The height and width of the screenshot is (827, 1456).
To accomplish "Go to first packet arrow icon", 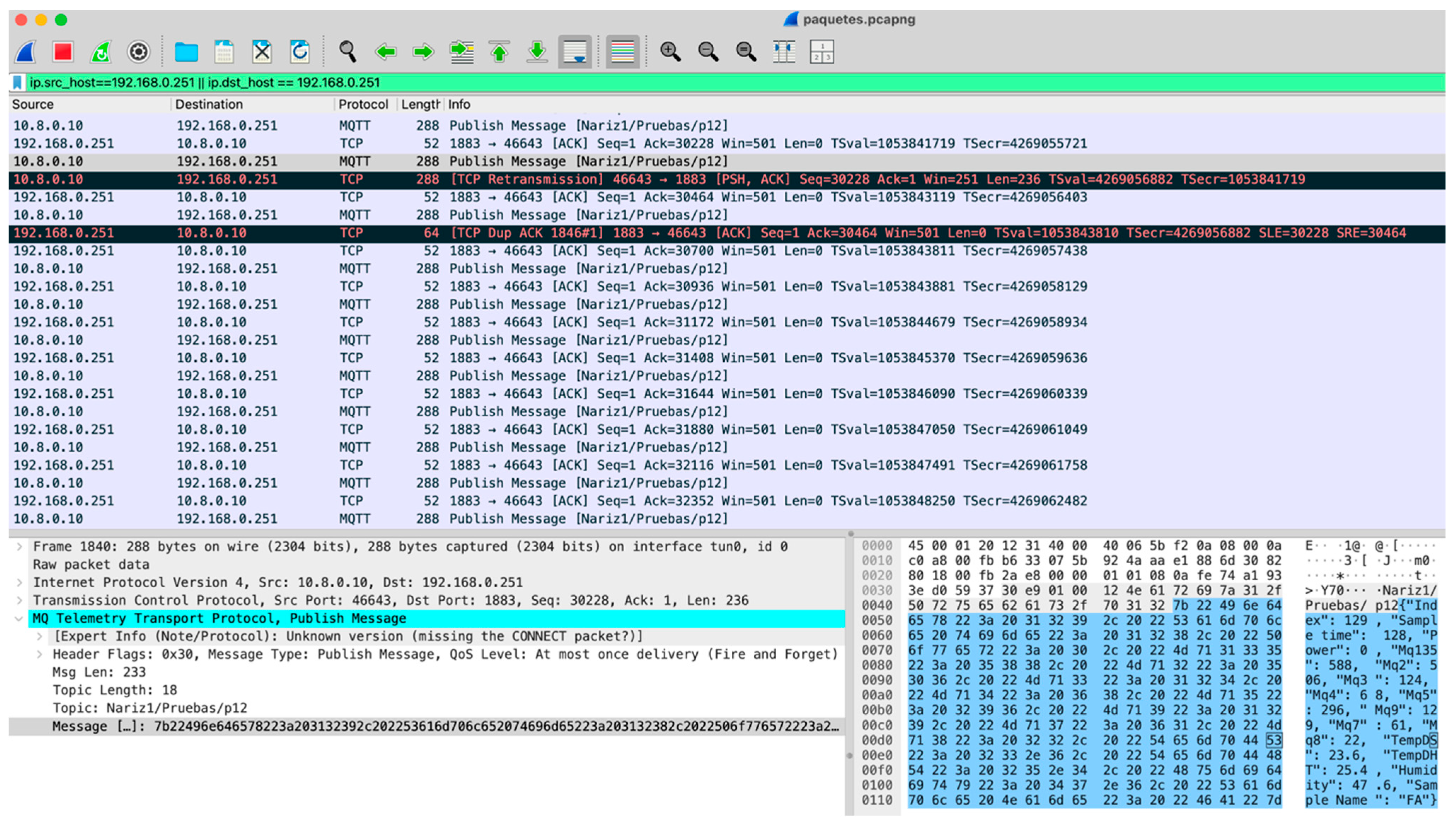I will [499, 52].
